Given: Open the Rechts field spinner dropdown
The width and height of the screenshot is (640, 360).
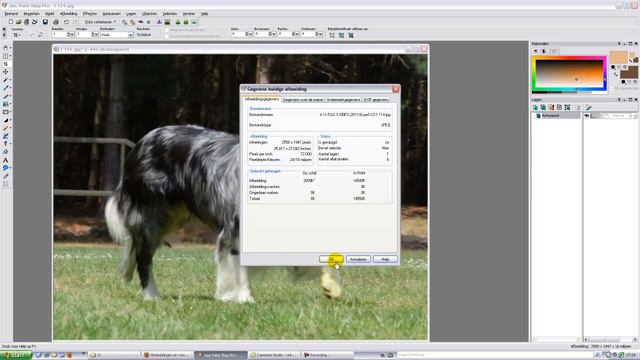Looking at the screenshot, I should 298,34.
